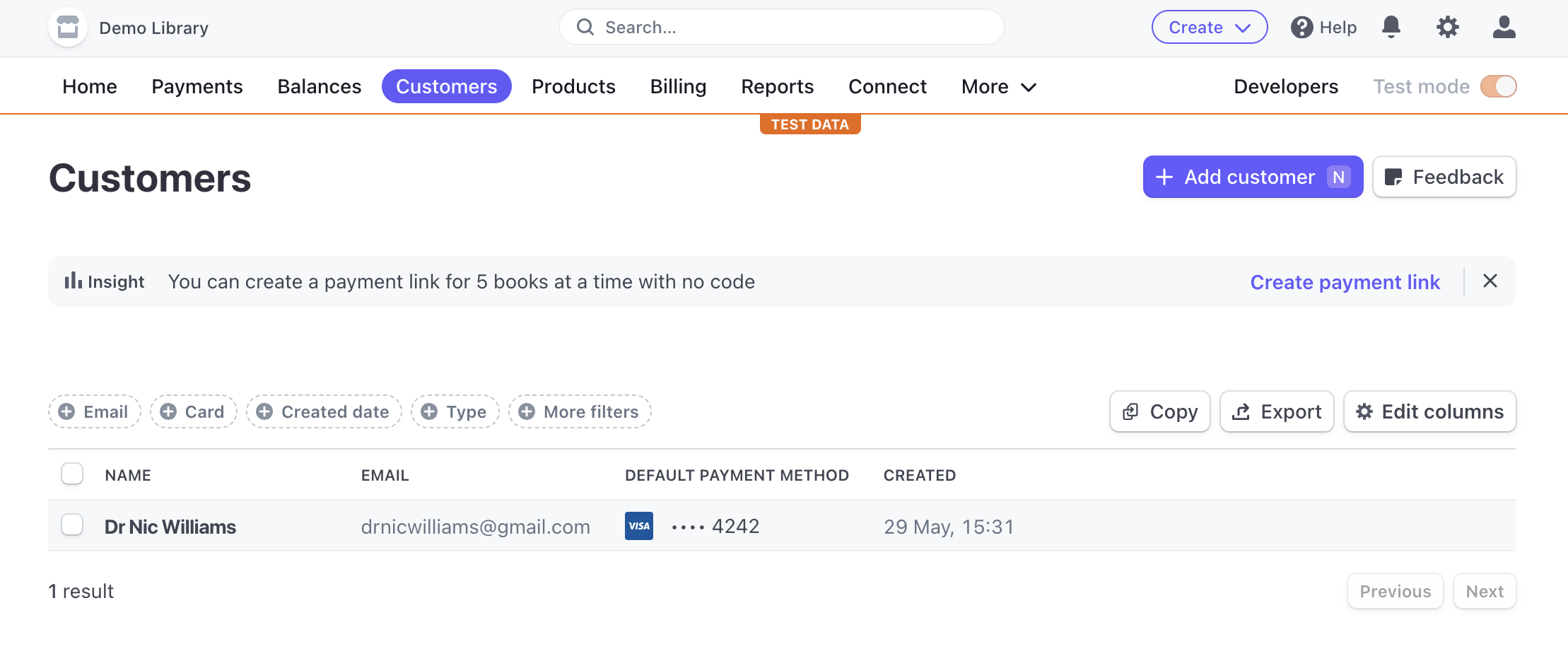Click the Insight bar chart icon

point(73,281)
